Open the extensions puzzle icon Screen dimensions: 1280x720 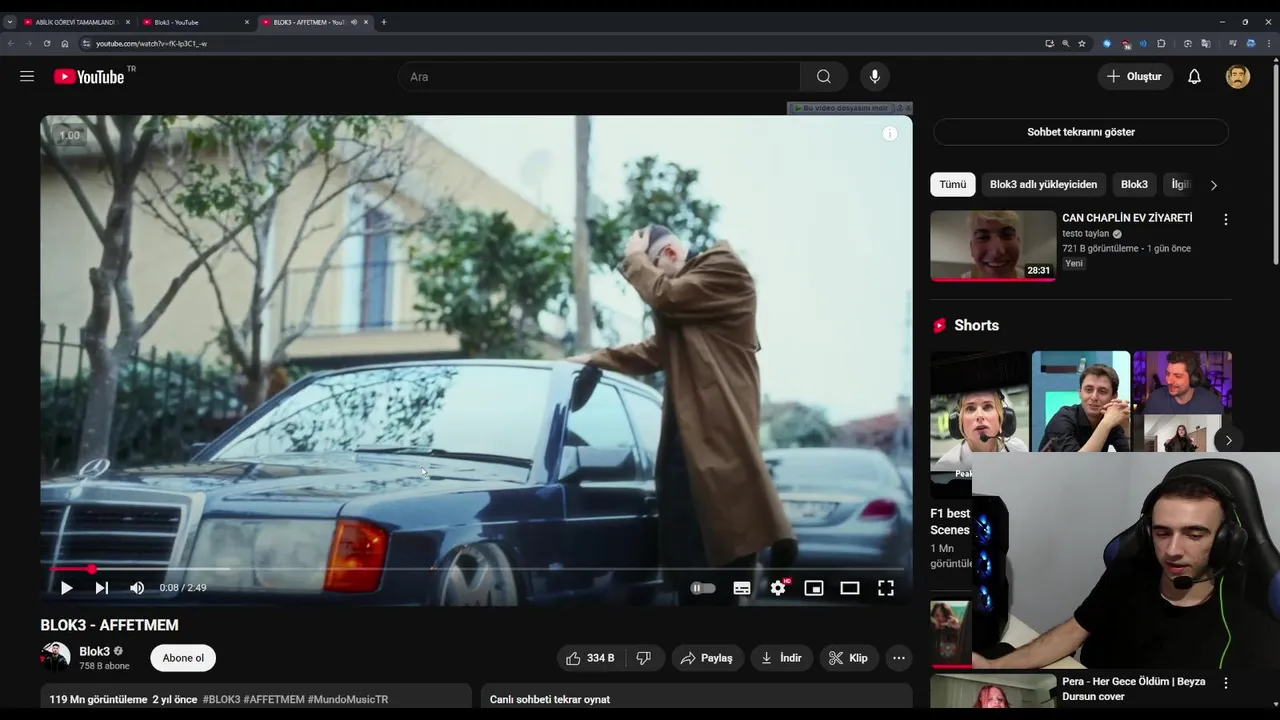tap(1161, 44)
